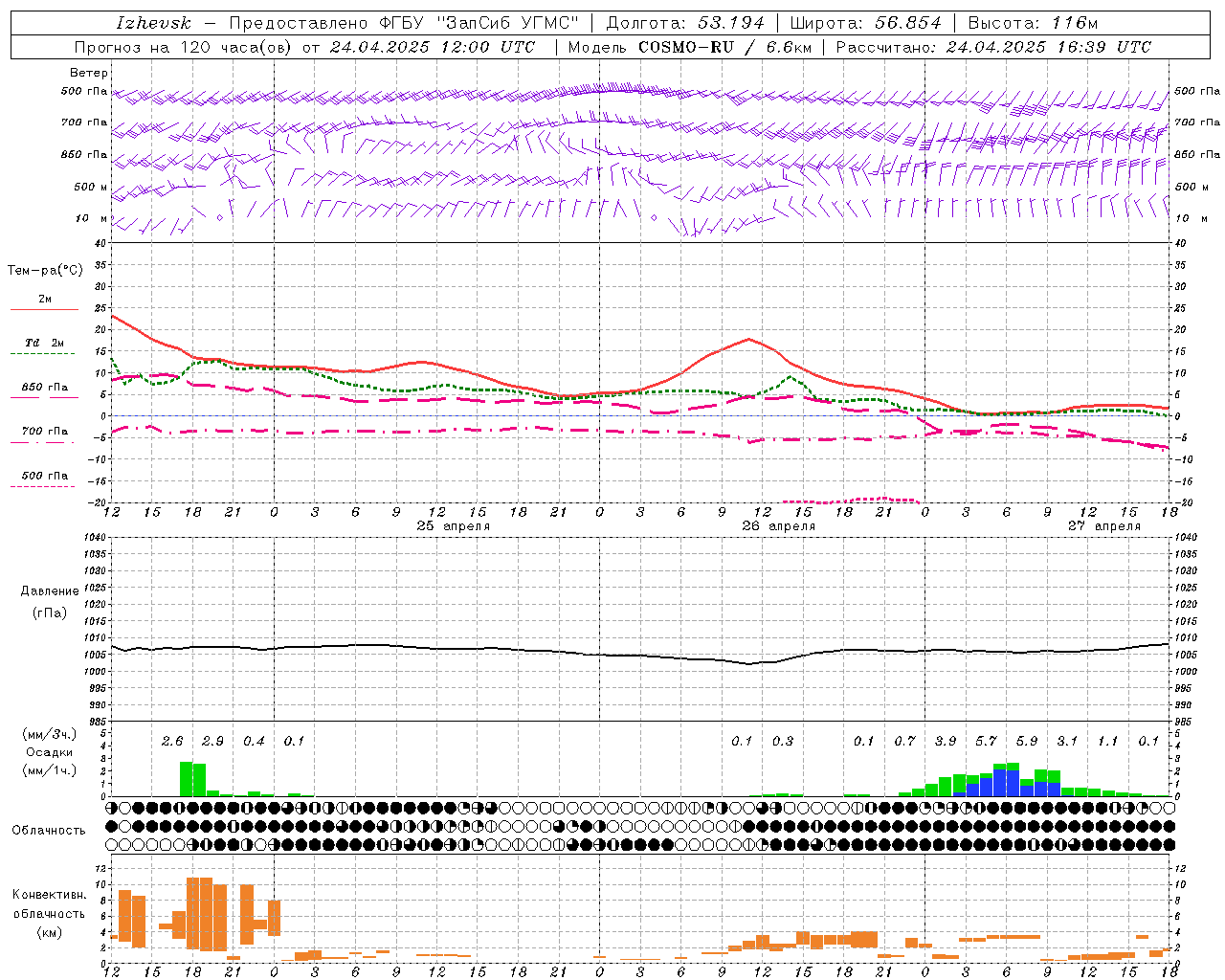Select the "Широта: 56.854" latitude value
Image resolution: width=1225 pixels, height=980 pixels.
864,23
